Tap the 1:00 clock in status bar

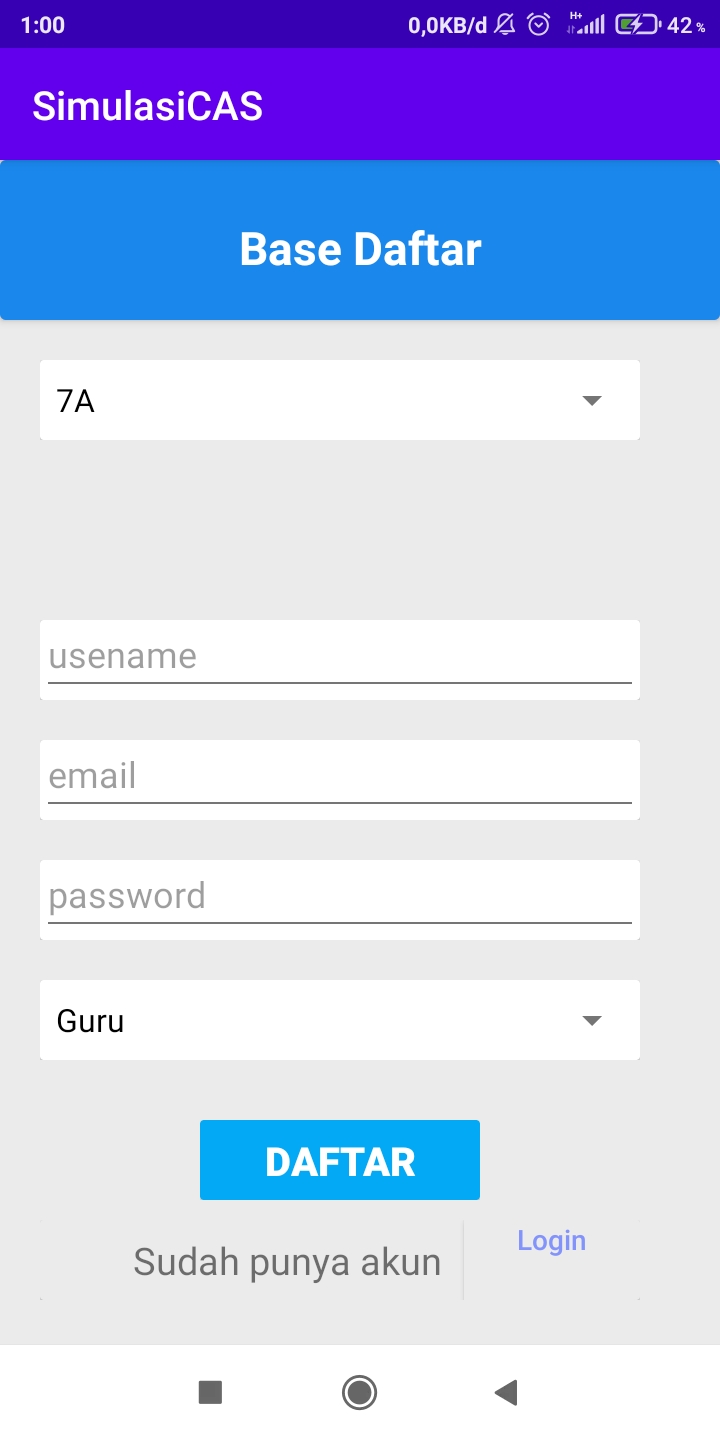click(42, 25)
